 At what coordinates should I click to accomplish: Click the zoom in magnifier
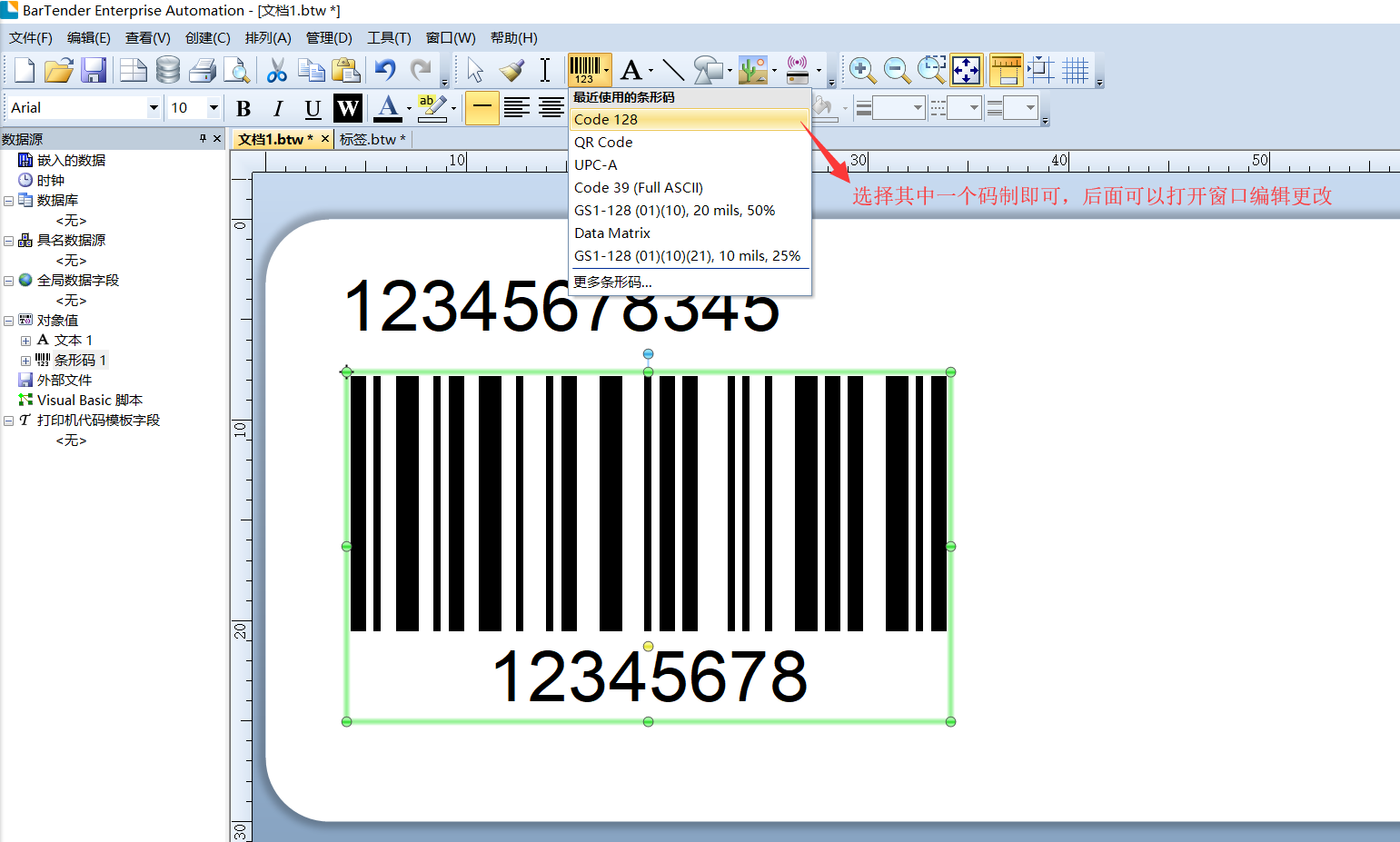861,70
